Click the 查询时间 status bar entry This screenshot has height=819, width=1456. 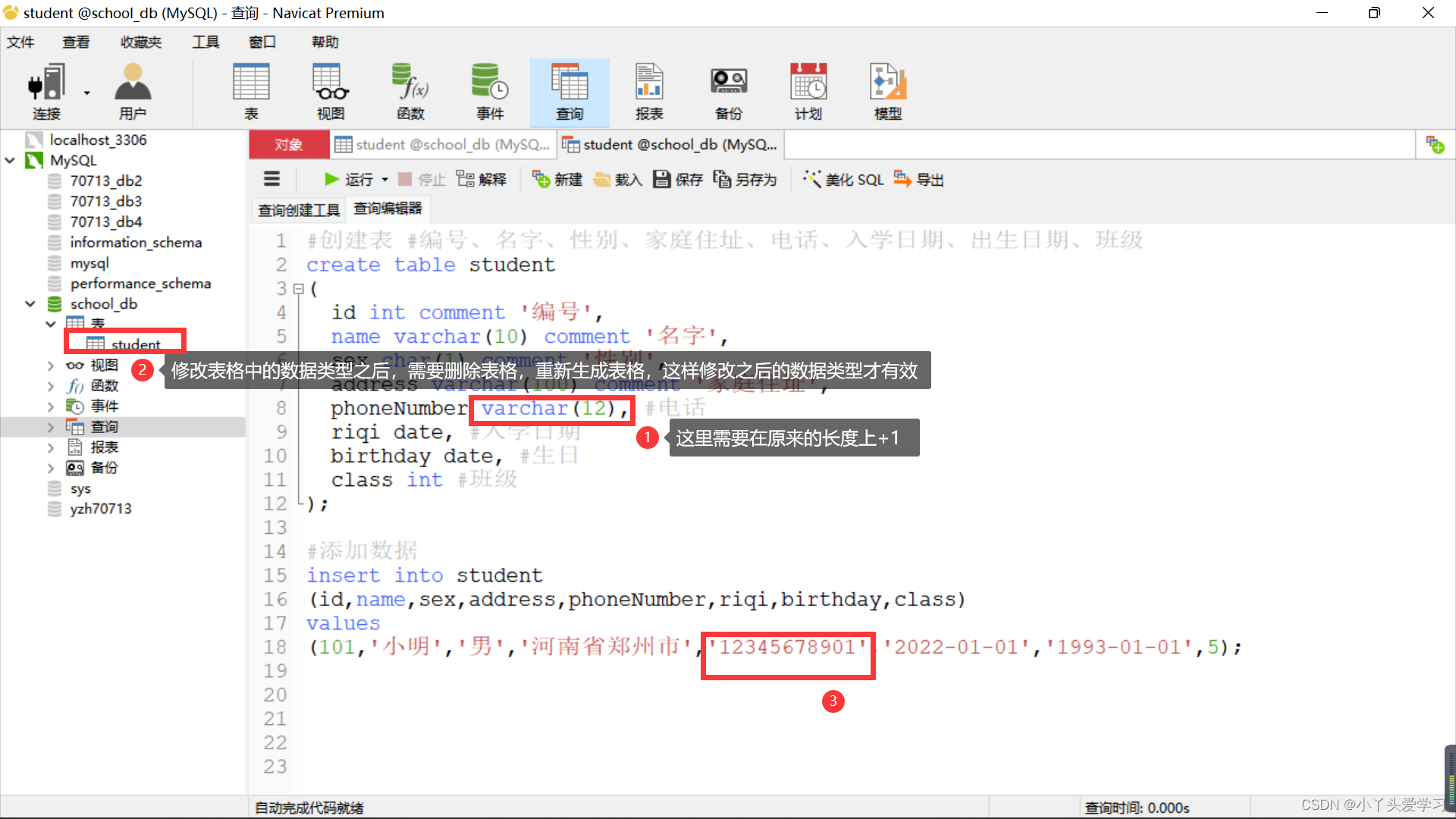[x=1137, y=808]
